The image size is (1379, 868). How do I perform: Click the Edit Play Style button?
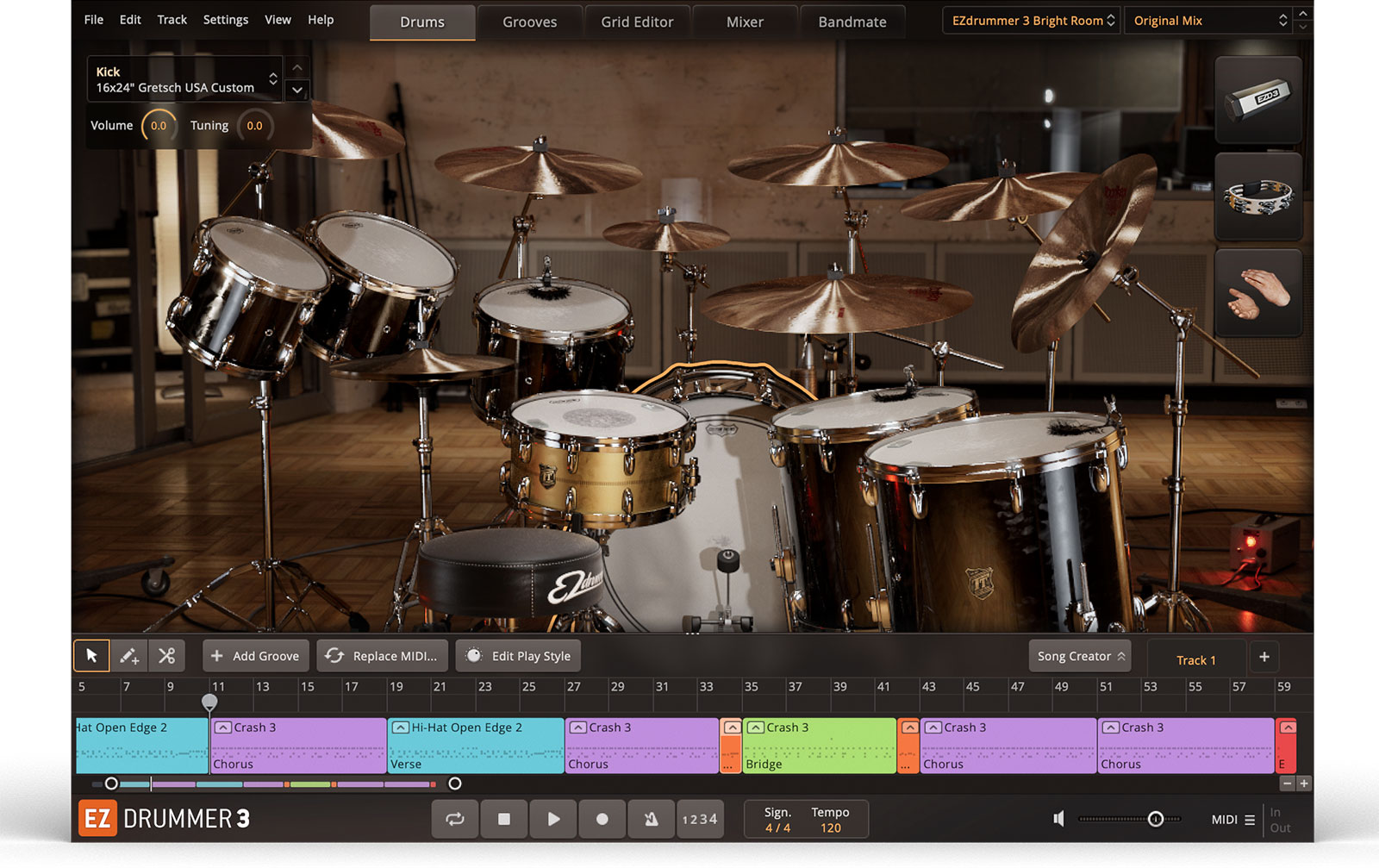(519, 656)
